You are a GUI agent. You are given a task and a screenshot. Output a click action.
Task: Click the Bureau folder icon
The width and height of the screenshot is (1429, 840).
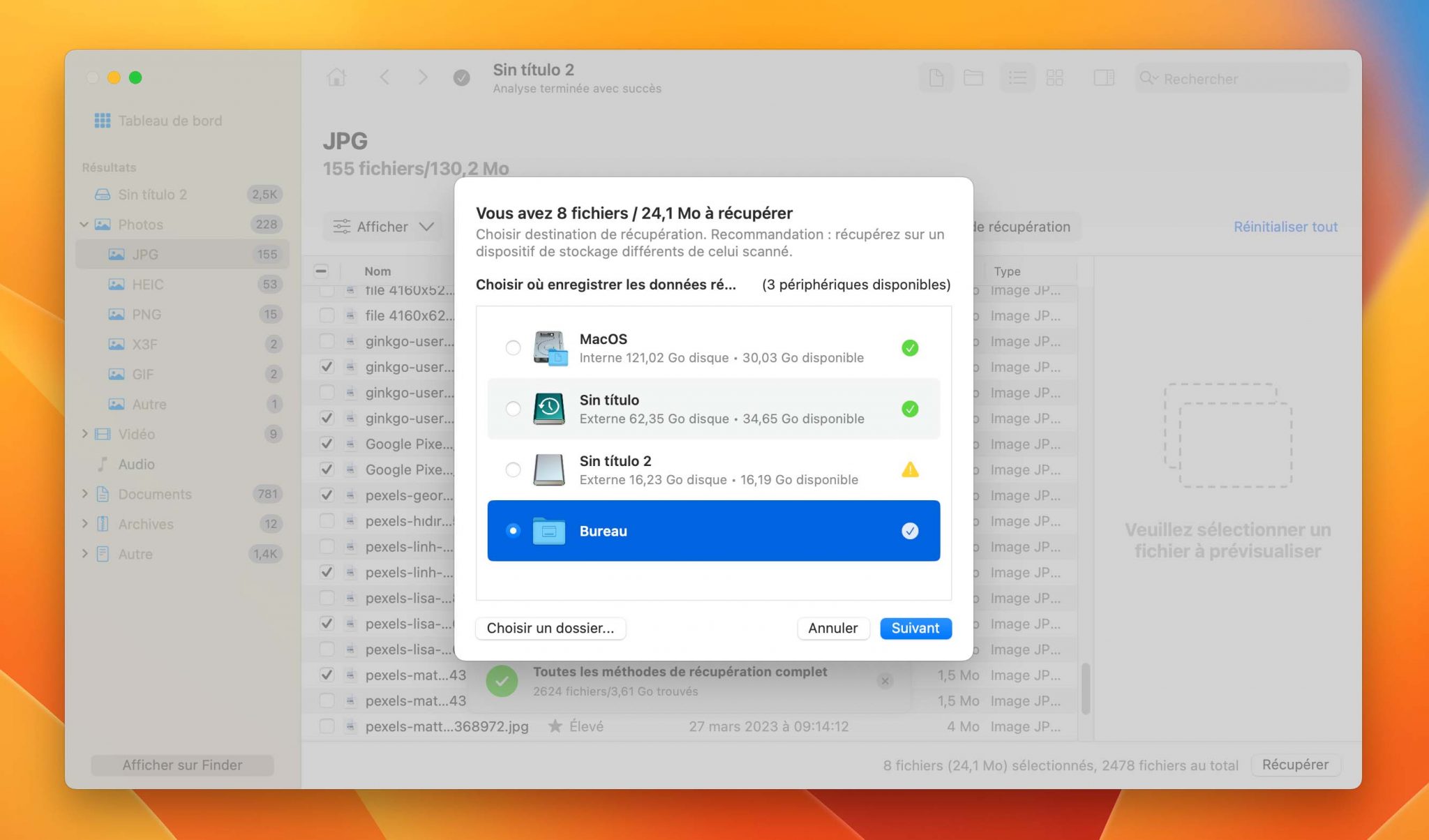[548, 531]
